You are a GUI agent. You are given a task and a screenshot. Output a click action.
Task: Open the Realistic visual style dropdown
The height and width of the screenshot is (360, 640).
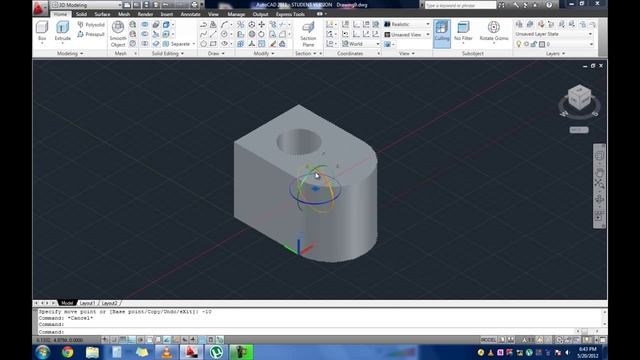pos(407,24)
